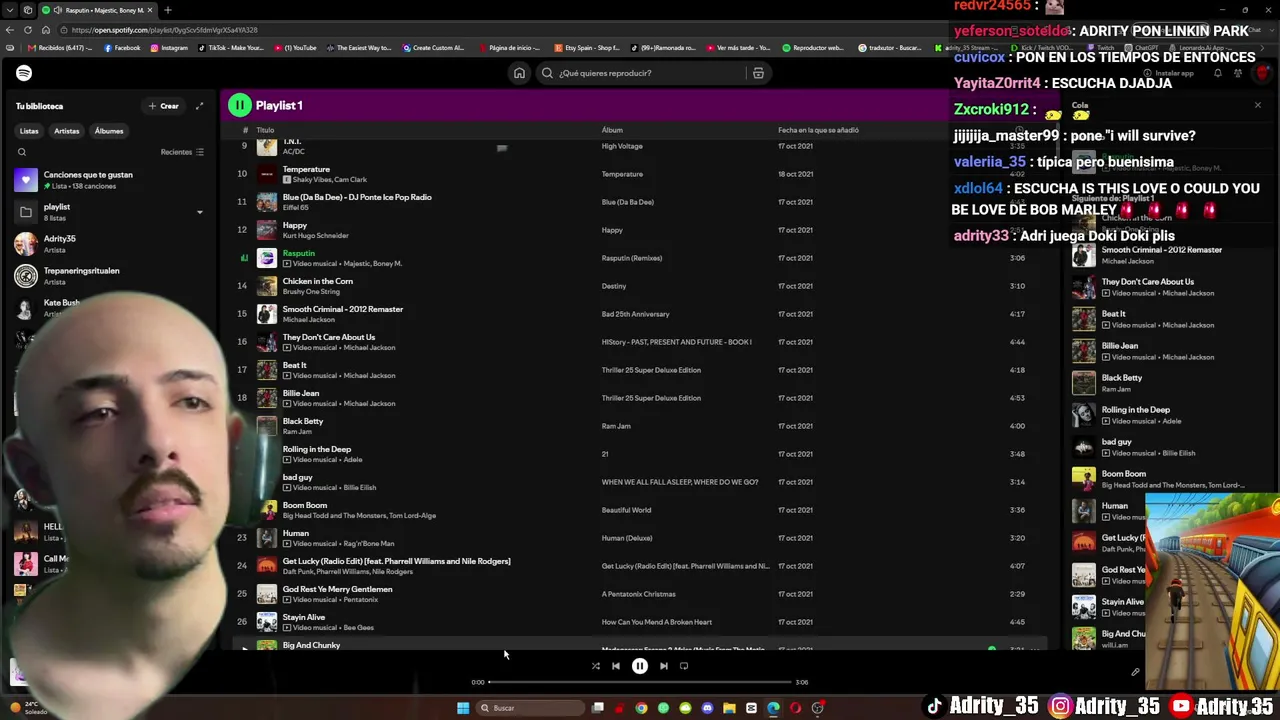1280x720 pixels.
Task: Seek within the song progress bar
Action: 640,682
